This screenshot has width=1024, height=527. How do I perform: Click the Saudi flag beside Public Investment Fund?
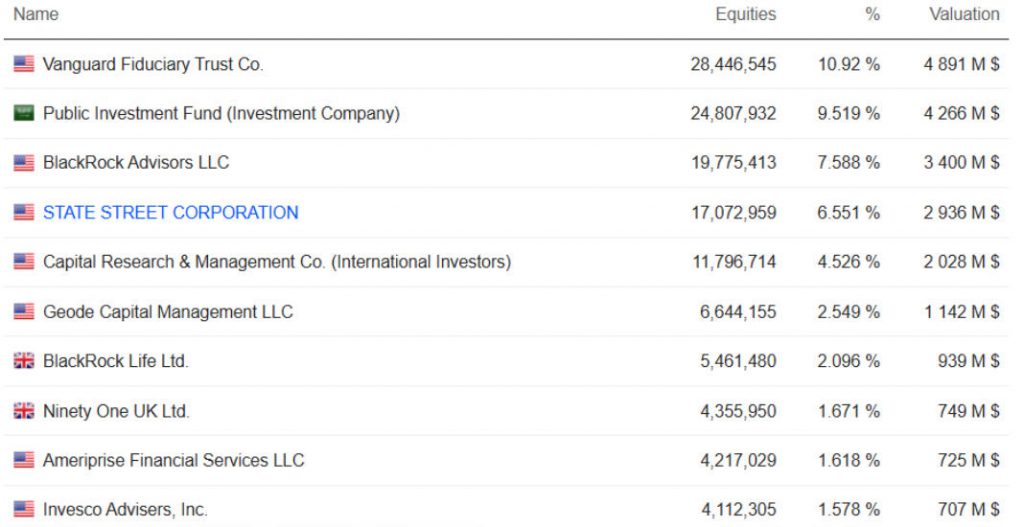[x=24, y=113]
